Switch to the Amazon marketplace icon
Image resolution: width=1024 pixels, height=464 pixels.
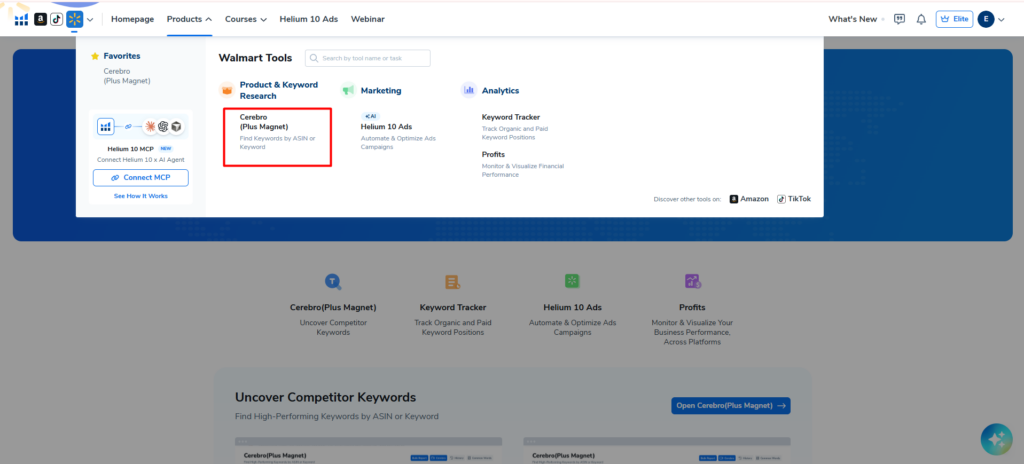click(40, 20)
